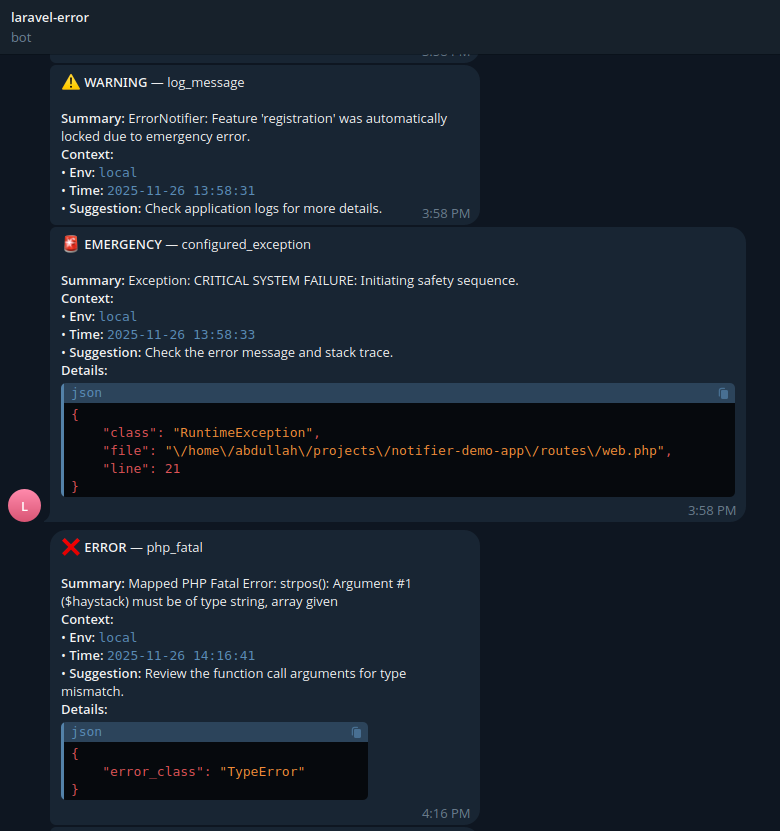
Task: Click the local environment value text
Action: click(x=118, y=316)
